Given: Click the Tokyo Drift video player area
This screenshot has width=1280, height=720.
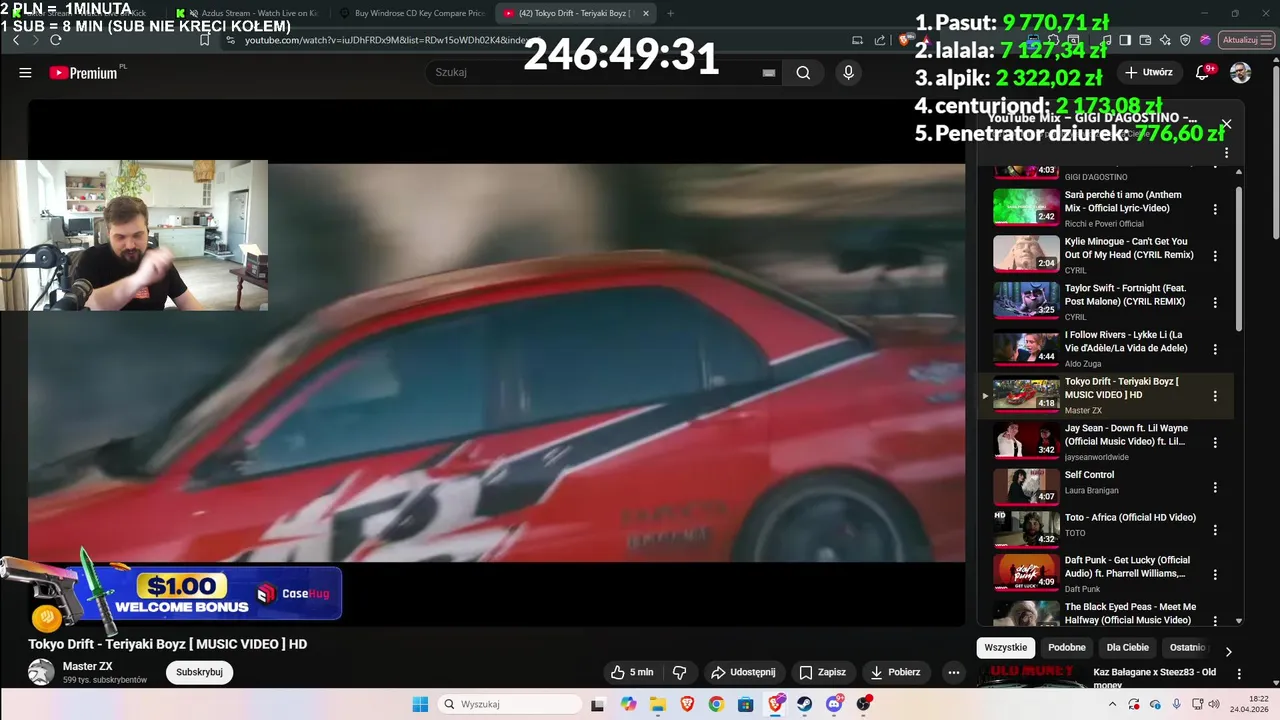Looking at the screenshot, I should (496, 362).
